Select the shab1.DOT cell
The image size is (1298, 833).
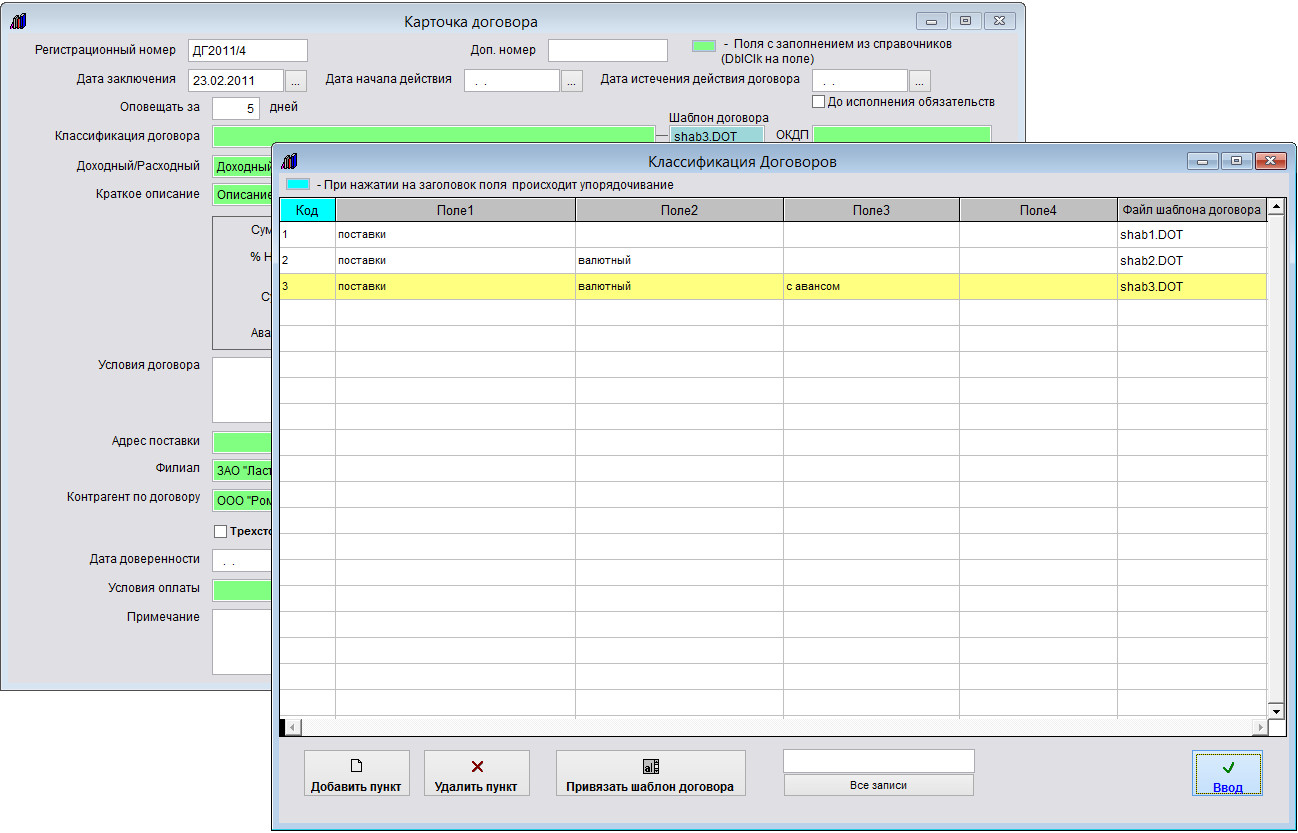click(x=1192, y=235)
